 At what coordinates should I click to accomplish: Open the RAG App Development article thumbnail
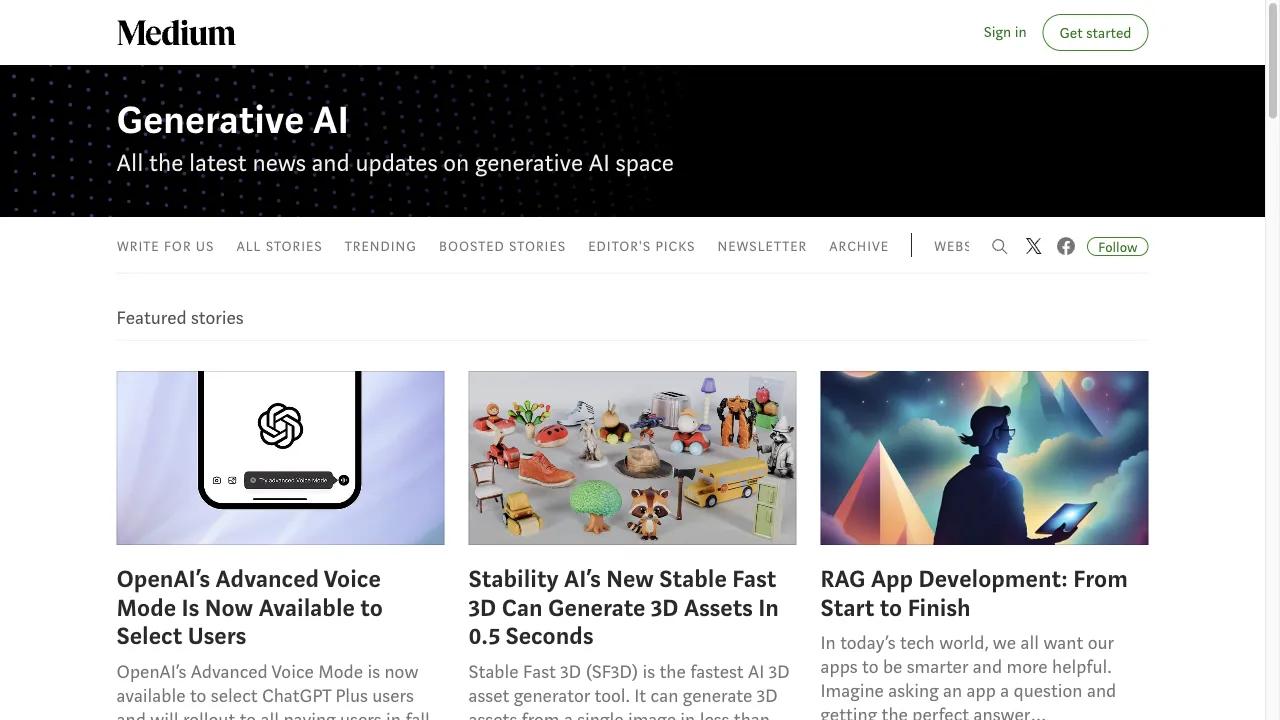point(984,458)
